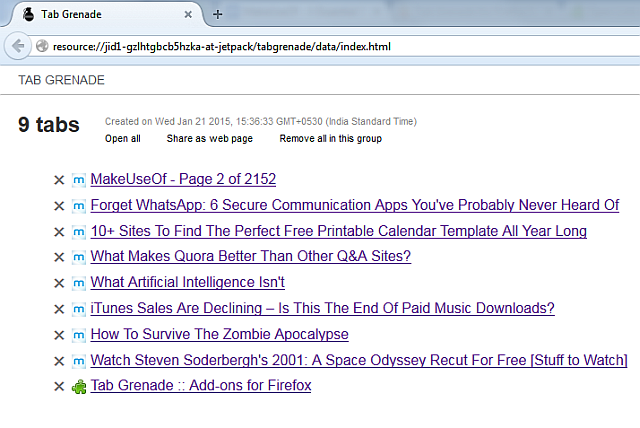Select the Tab Grenade browser tab
Viewport: 640px width, 428px height.
106,15
